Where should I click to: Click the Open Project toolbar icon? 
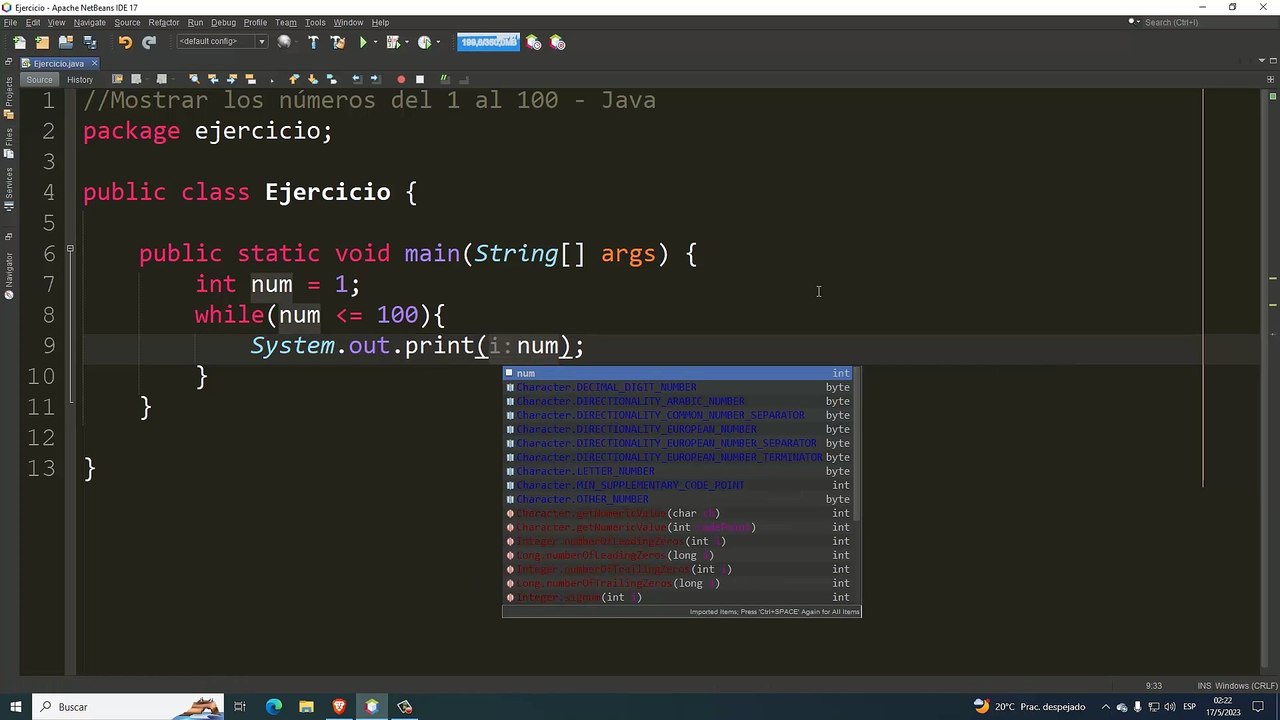(66, 42)
